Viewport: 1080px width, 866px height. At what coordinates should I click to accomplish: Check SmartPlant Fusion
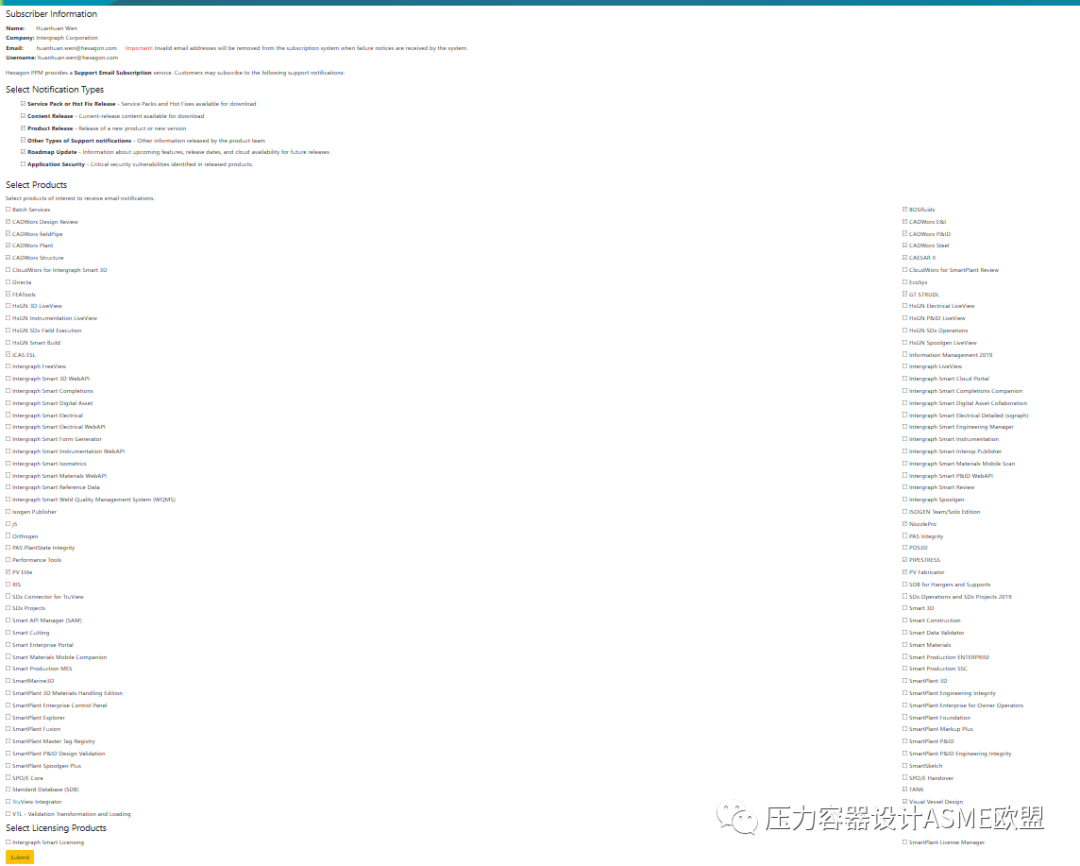point(8,729)
